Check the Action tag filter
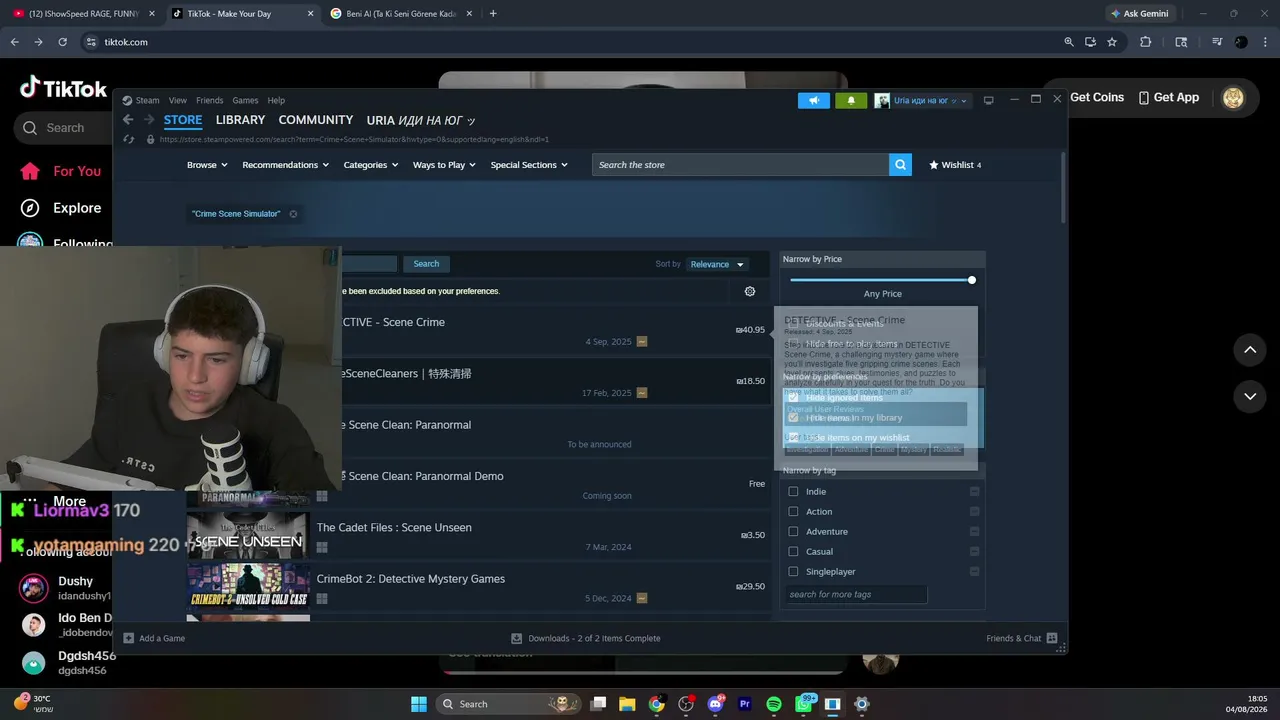The image size is (1280, 720). 794,512
